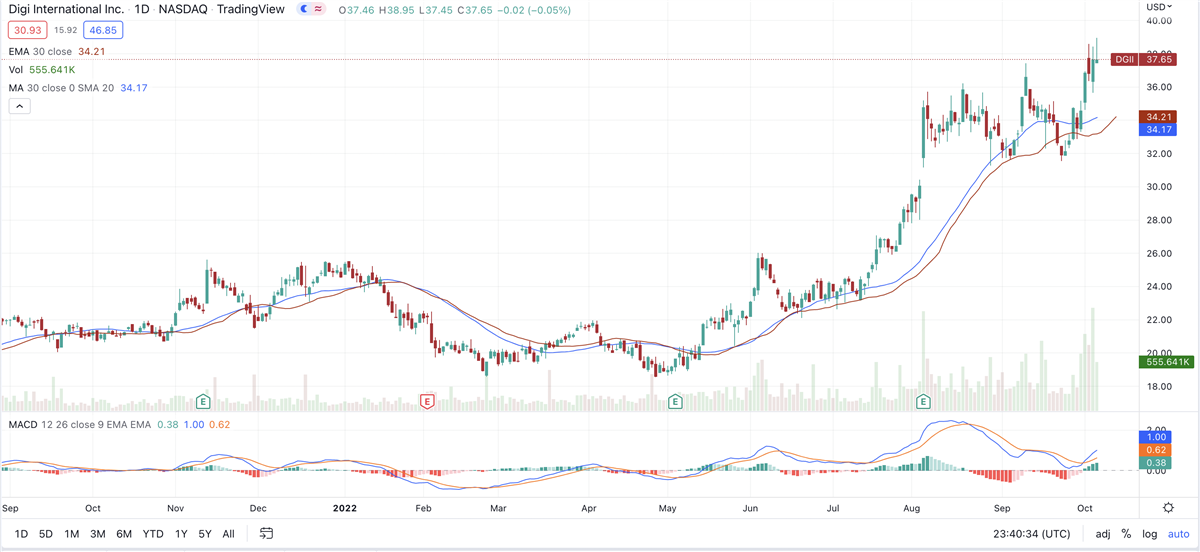Click the May earnings marker

(675, 401)
